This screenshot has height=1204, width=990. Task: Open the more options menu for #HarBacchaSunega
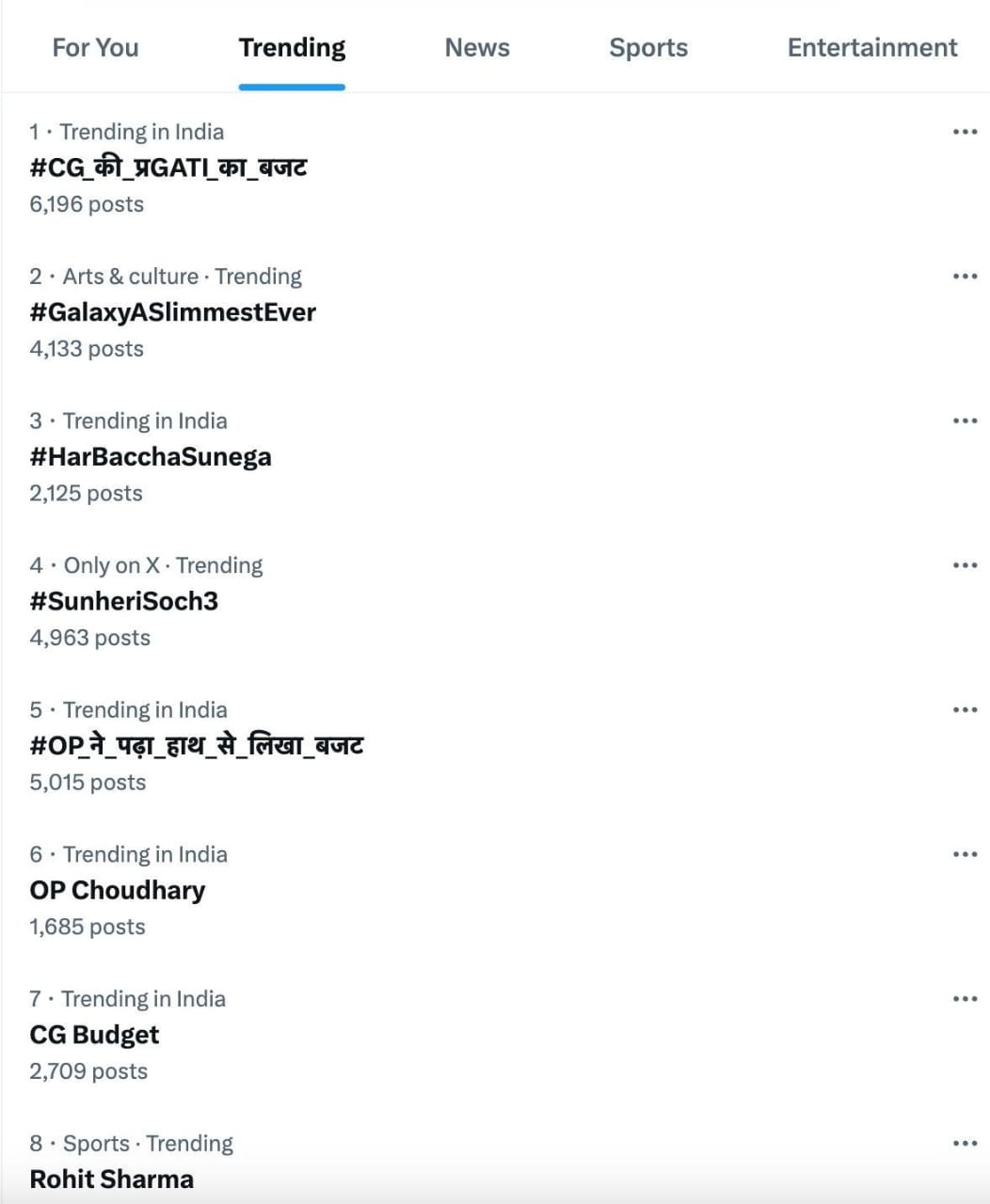tap(966, 420)
